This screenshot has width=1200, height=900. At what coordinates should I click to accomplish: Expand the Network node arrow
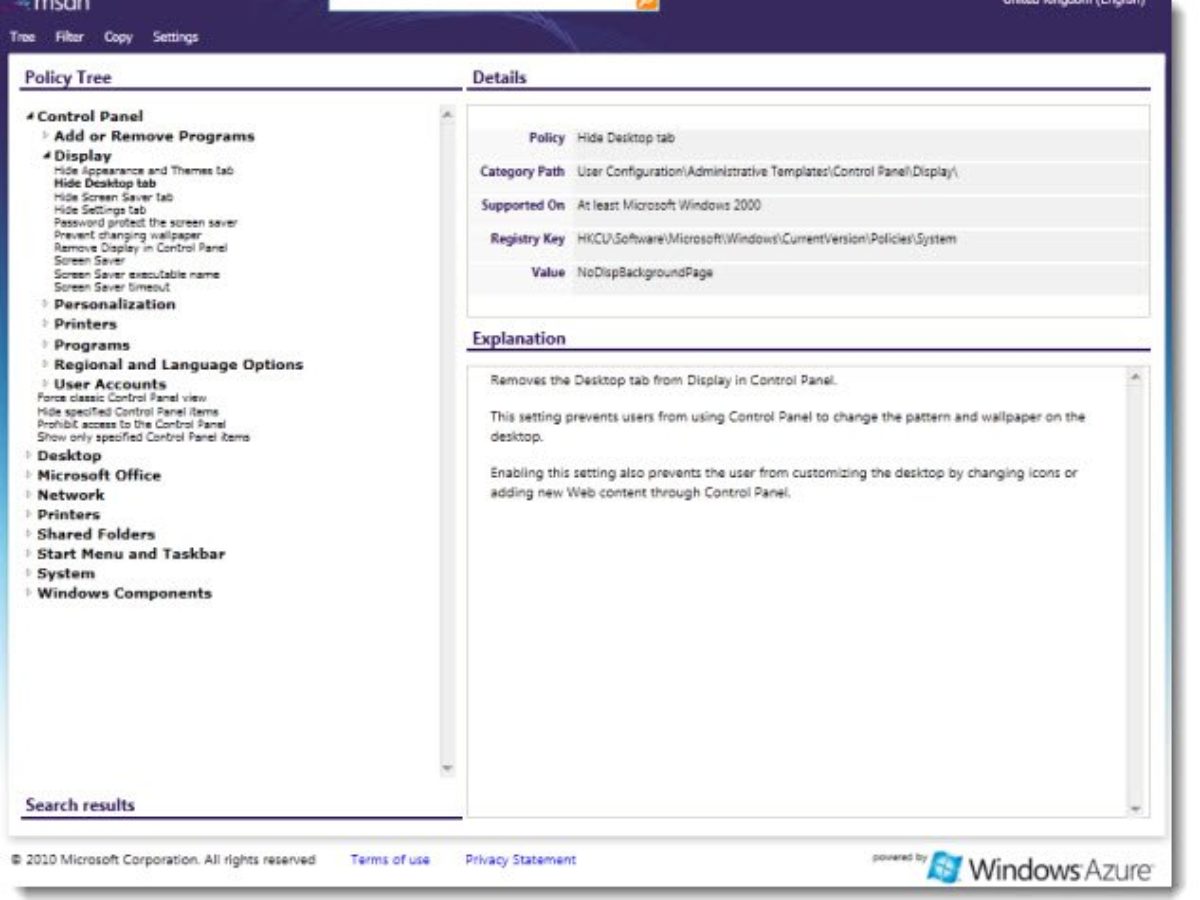pyautogui.click(x=30, y=494)
